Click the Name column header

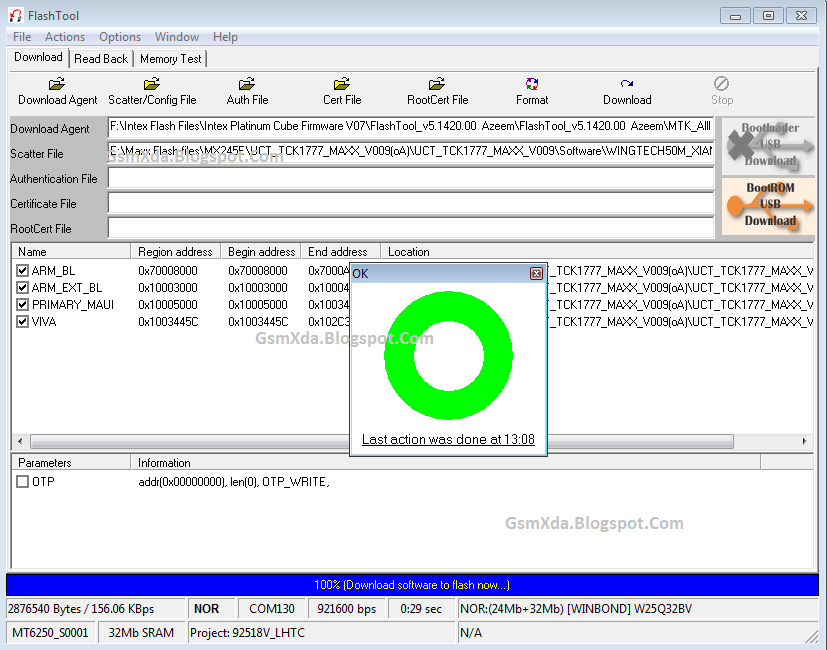pos(71,252)
